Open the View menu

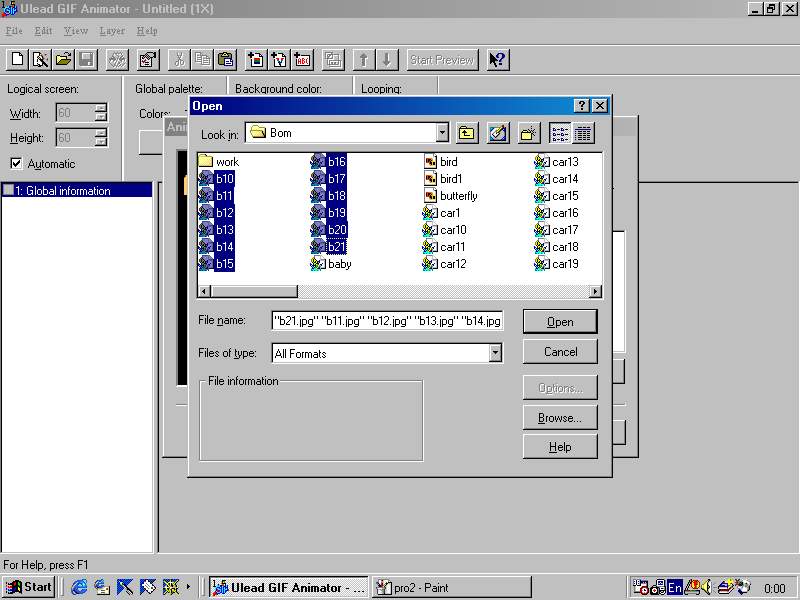point(76,31)
